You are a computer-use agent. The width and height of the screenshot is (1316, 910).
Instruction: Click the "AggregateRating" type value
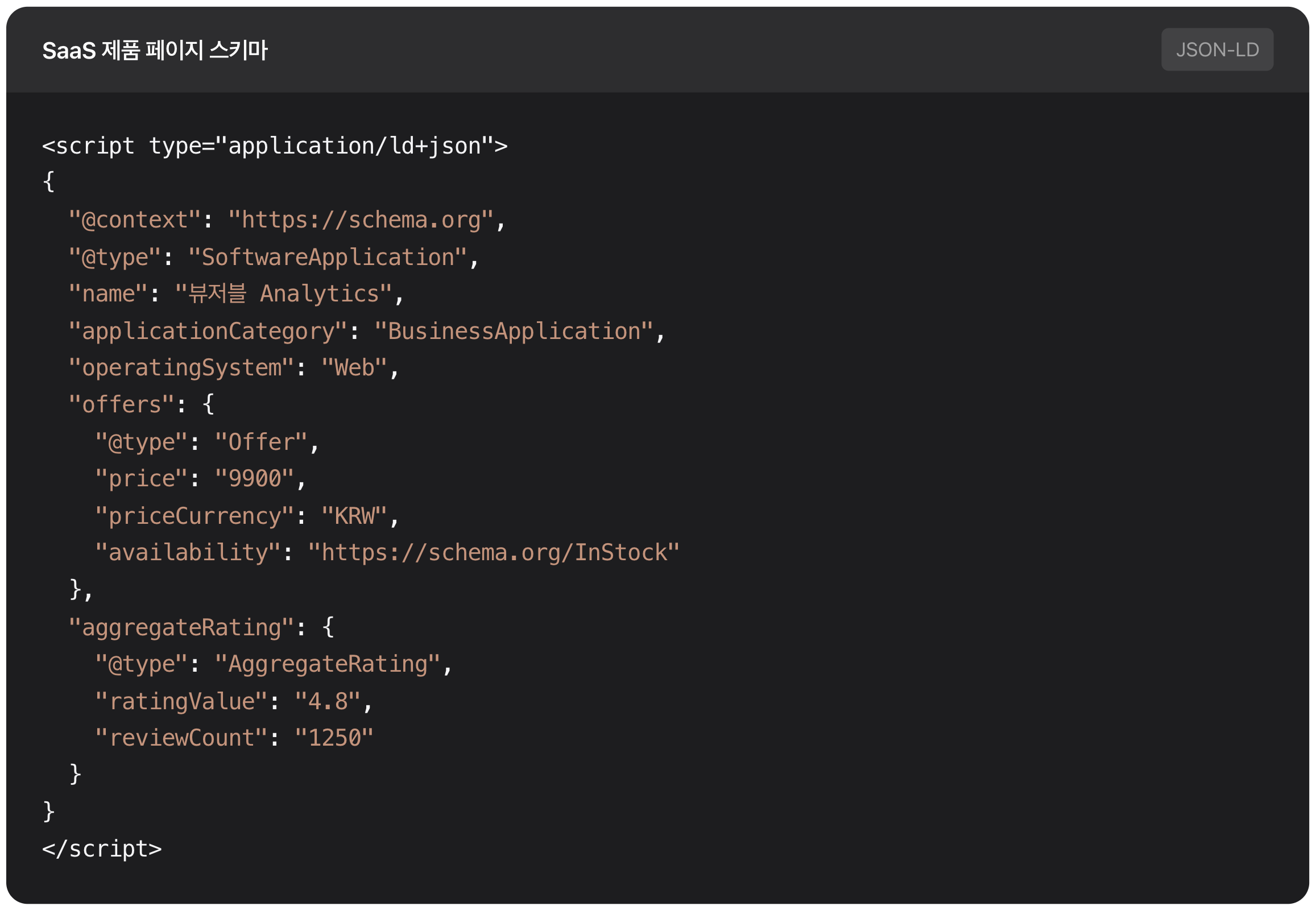tap(327, 664)
